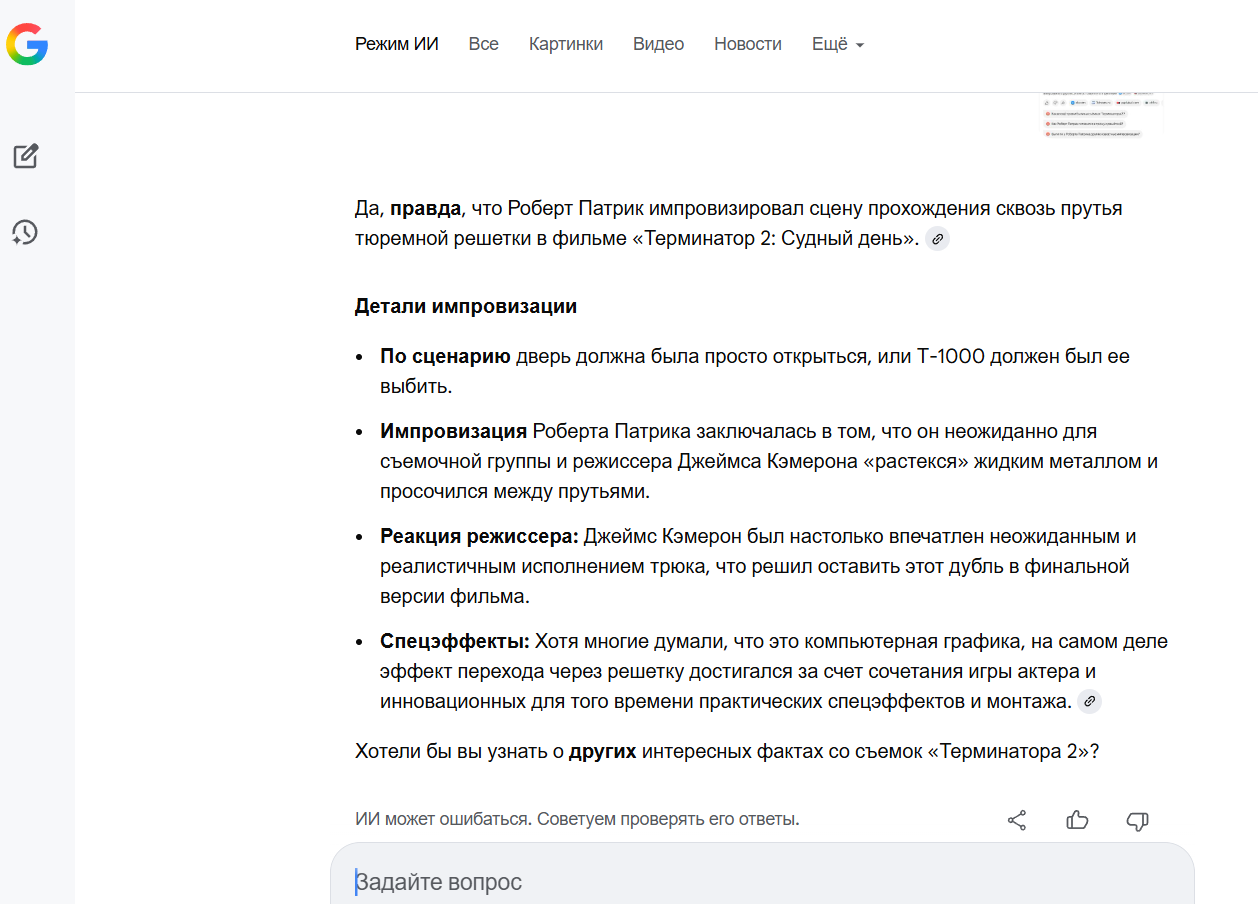1258x904 pixels.
Task: Open source link icon after Спецэффекты paragraph
Action: [x=1089, y=702]
